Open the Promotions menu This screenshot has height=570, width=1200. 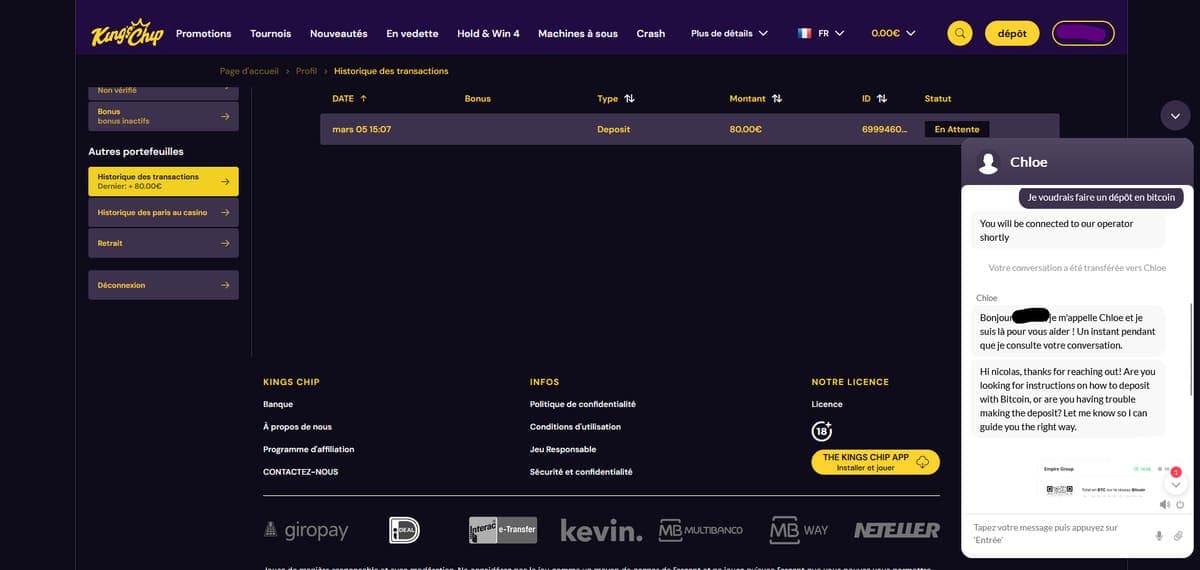pyautogui.click(x=203, y=33)
